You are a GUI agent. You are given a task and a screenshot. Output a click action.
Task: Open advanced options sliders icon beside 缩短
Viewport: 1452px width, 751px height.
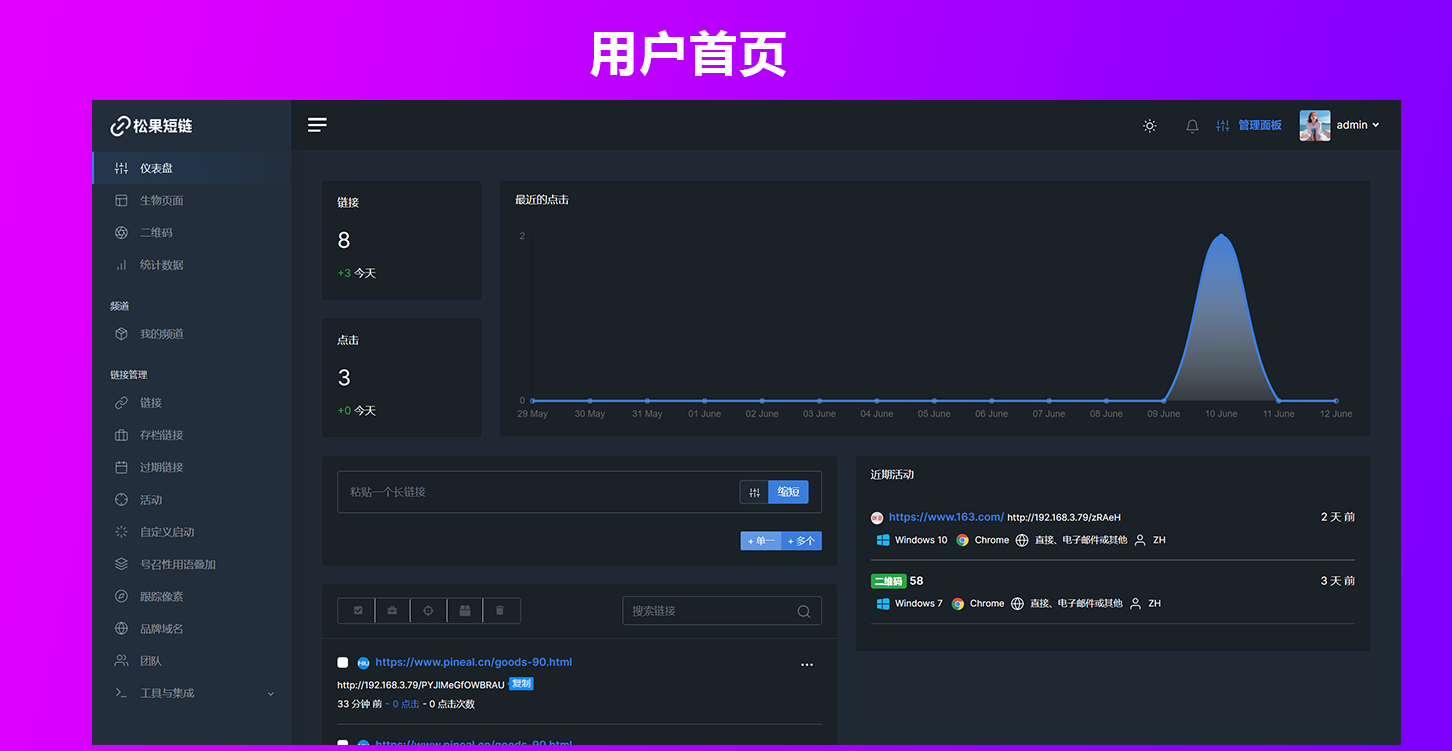[x=754, y=492]
